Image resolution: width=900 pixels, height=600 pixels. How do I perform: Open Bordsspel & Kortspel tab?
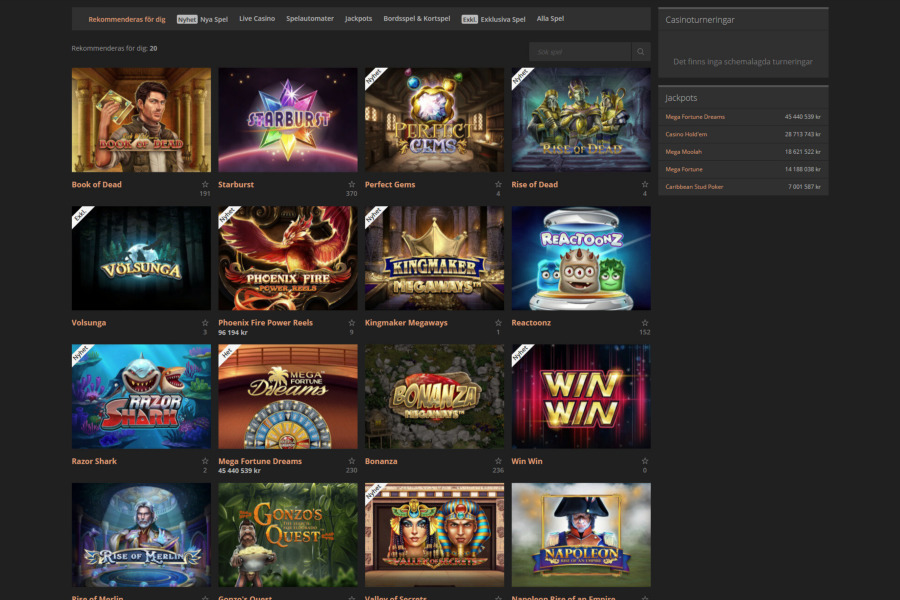pos(417,18)
